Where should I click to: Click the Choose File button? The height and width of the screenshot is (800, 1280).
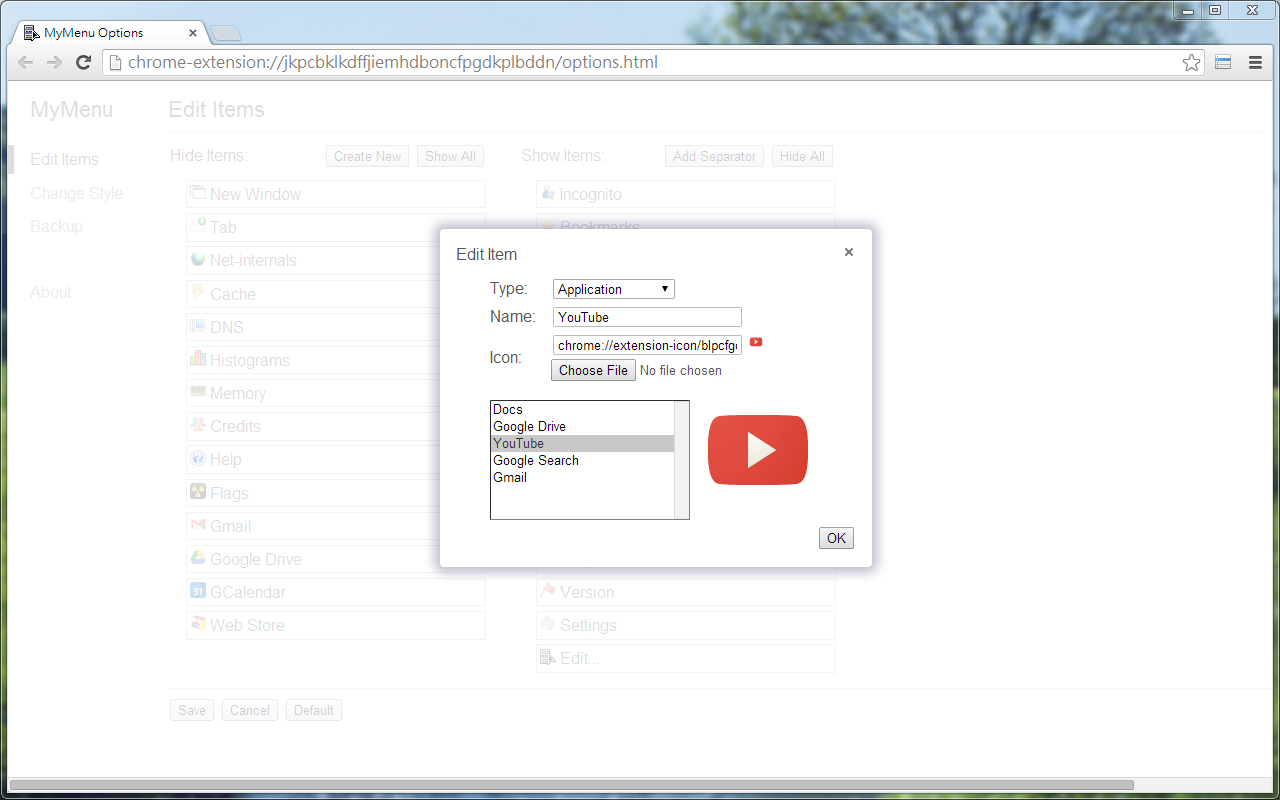pos(593,370)
